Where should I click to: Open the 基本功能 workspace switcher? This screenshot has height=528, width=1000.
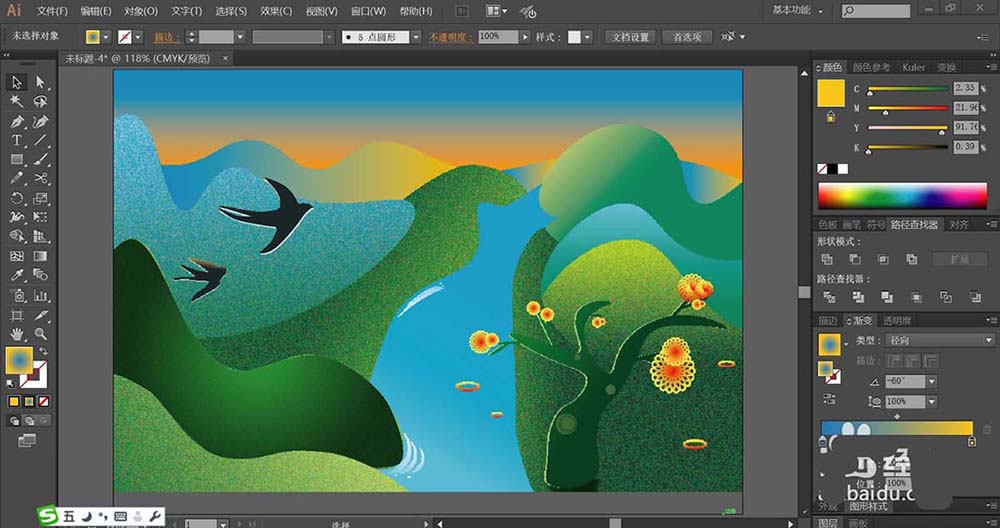[x=797, y=10]
